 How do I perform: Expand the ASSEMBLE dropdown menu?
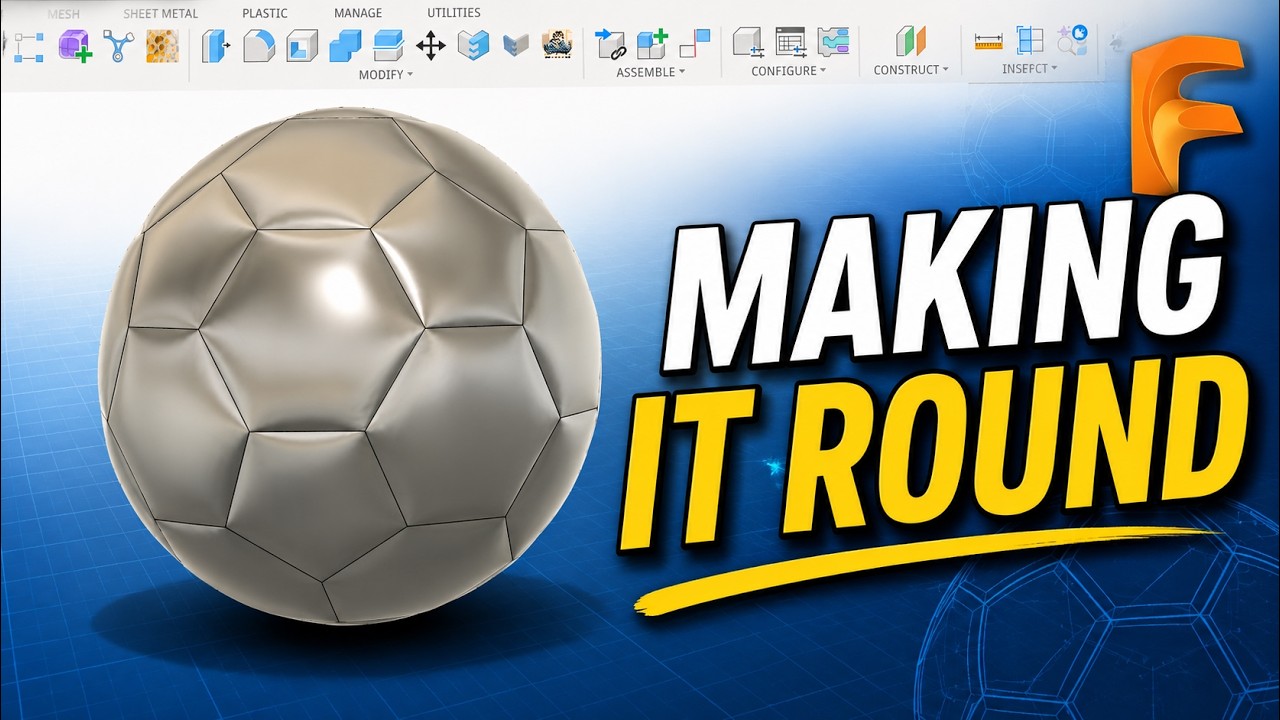tap(651, 72)
